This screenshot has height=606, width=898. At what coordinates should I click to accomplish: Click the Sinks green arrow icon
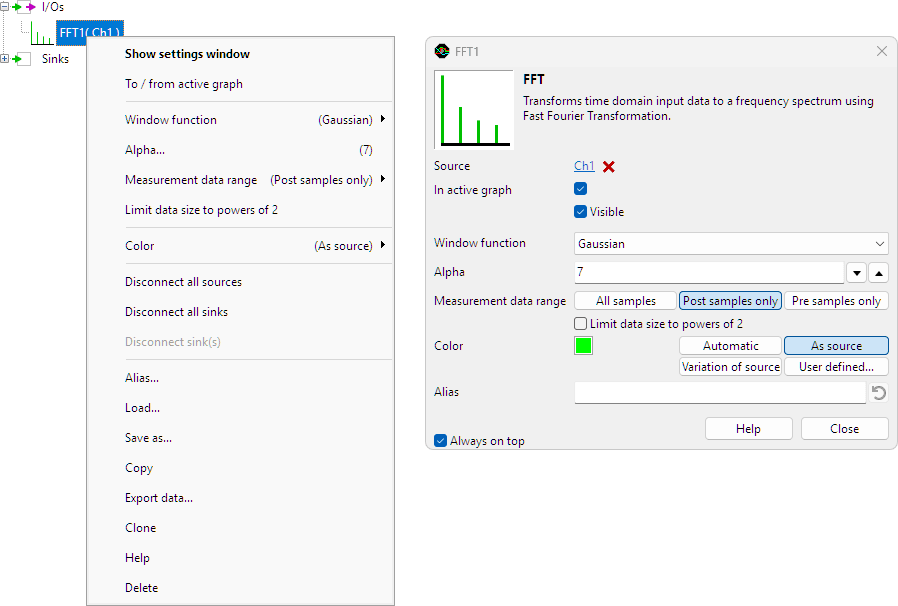click(x=21, y=58)
